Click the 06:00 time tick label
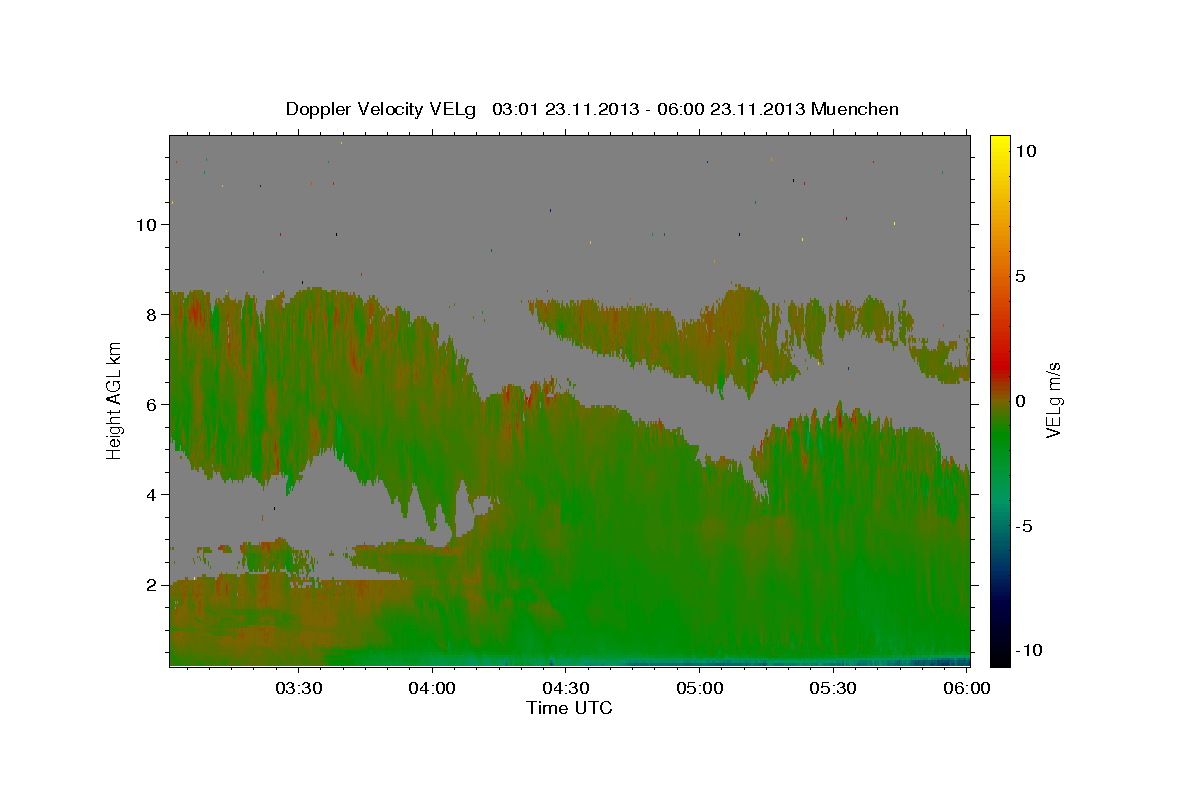 tap(967, 689)
